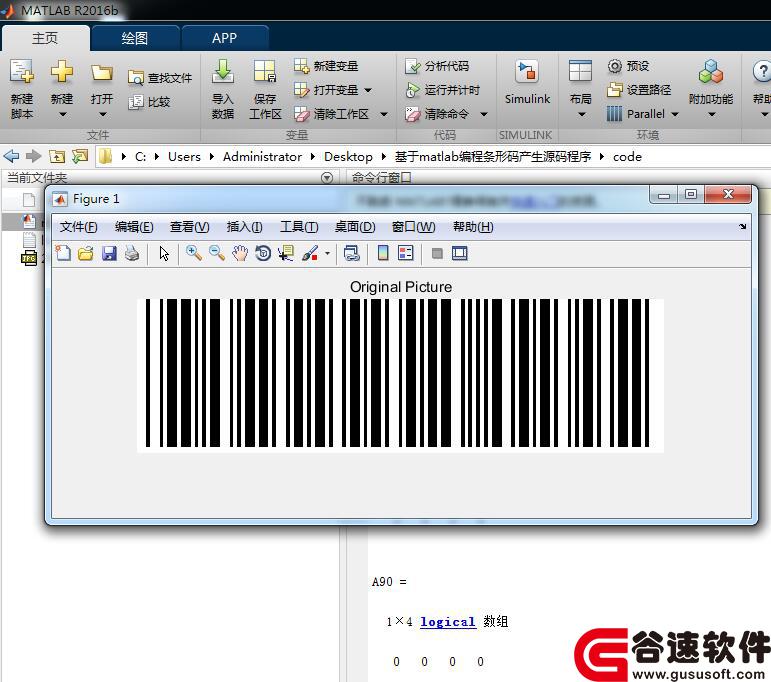Expand the Open (打开) dropdown arrow
Viewport: 771px width, 682px height.
[102, 115]
